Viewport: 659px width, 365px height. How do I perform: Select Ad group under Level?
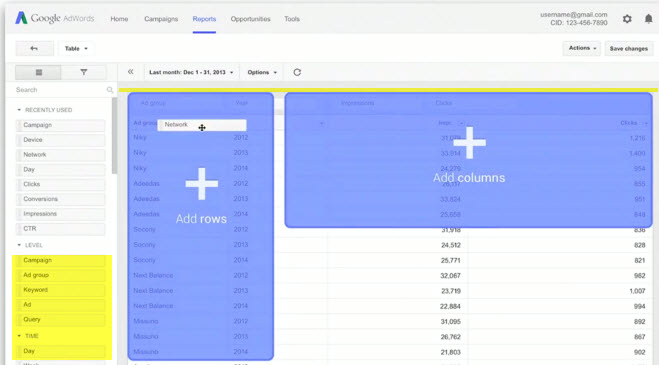point(61,275)
